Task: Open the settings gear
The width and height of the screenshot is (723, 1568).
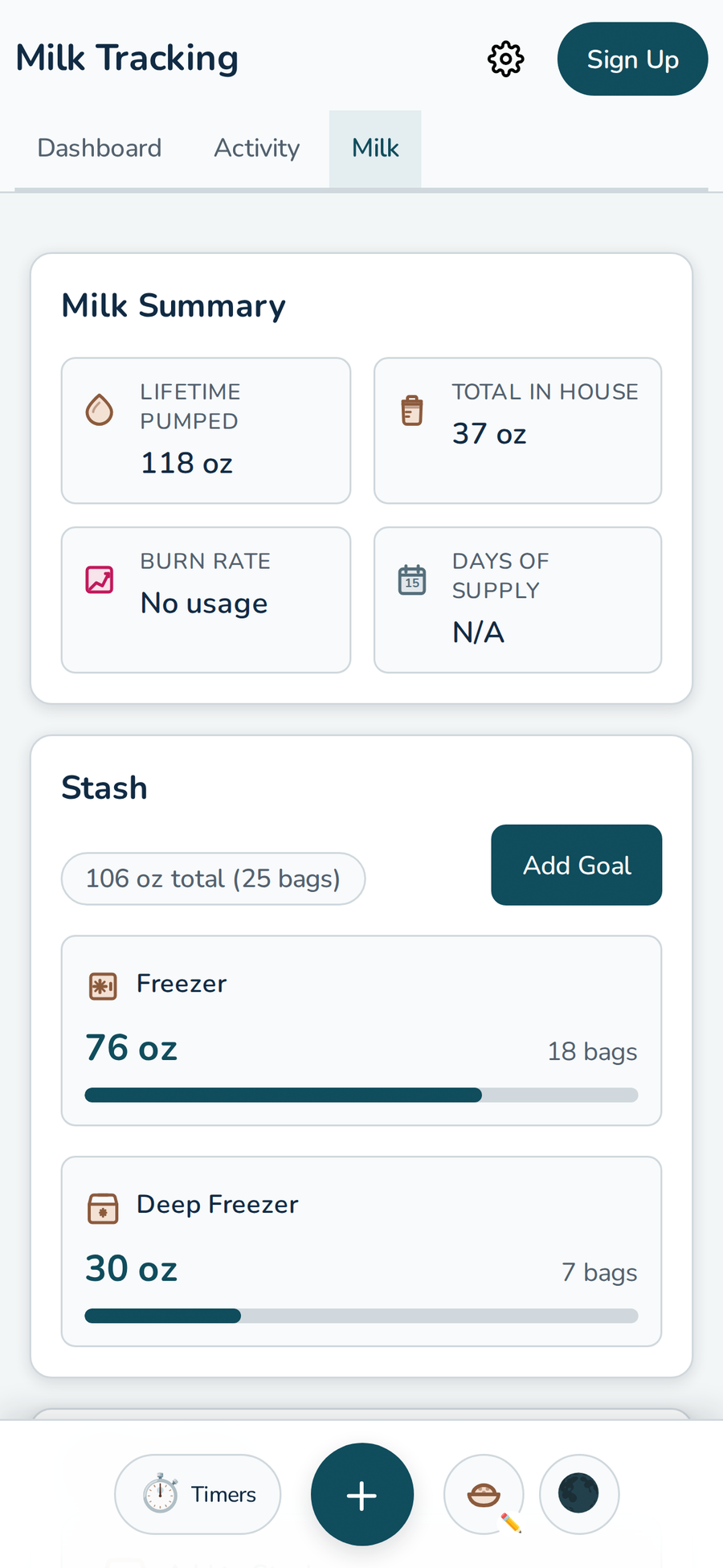Action: pos(505,58)
